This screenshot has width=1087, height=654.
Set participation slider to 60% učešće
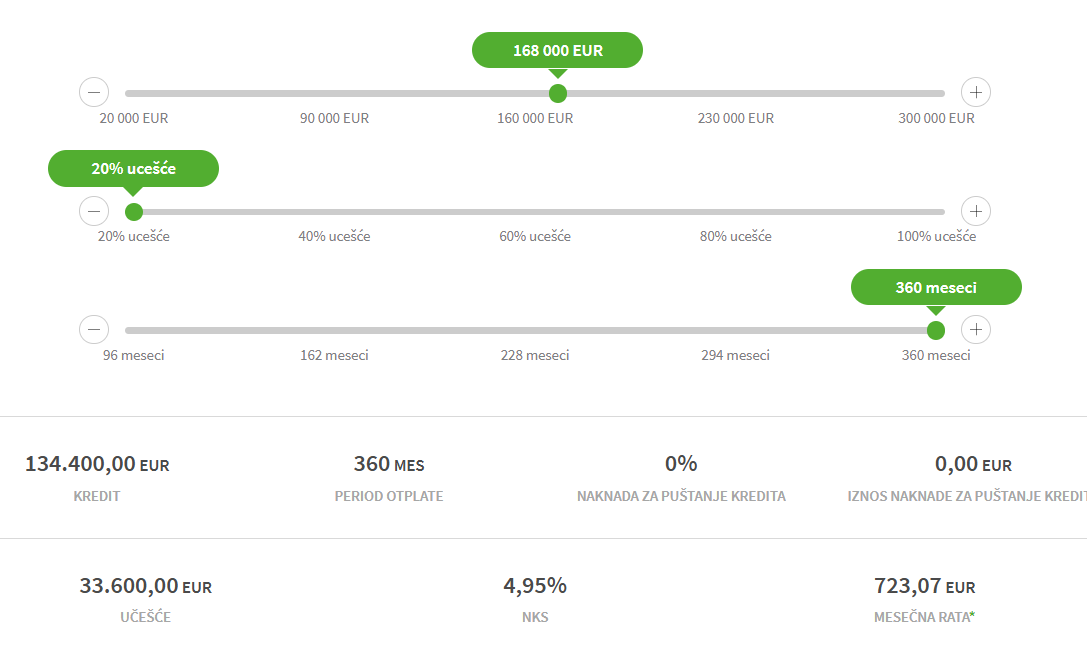click(x=535, y=211)
